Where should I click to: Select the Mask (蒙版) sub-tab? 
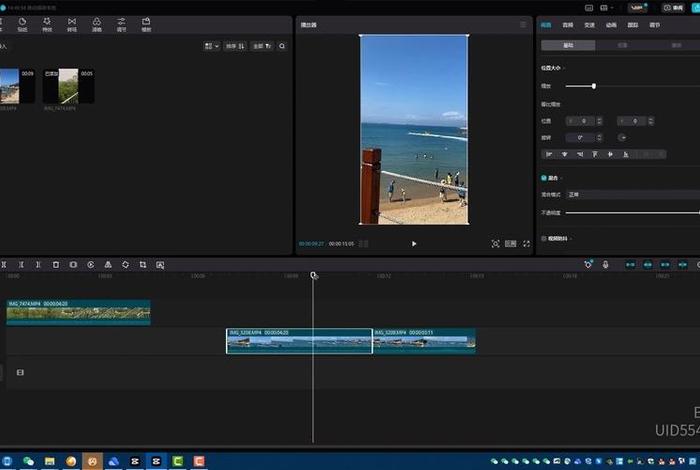click(x=676, y=45)
